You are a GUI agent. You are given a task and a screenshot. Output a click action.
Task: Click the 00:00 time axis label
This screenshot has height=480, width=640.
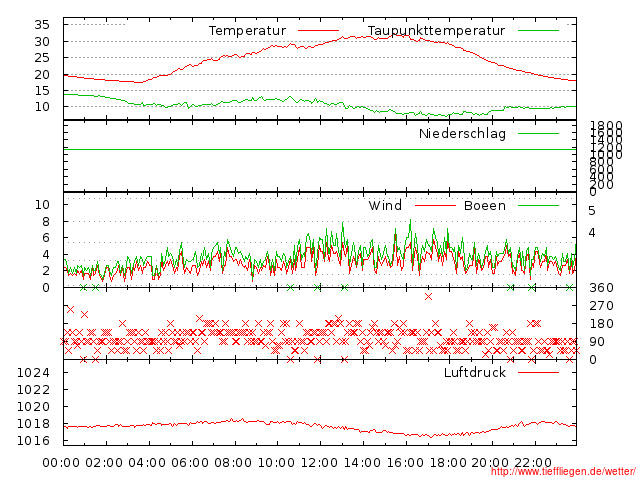(62, 461)
